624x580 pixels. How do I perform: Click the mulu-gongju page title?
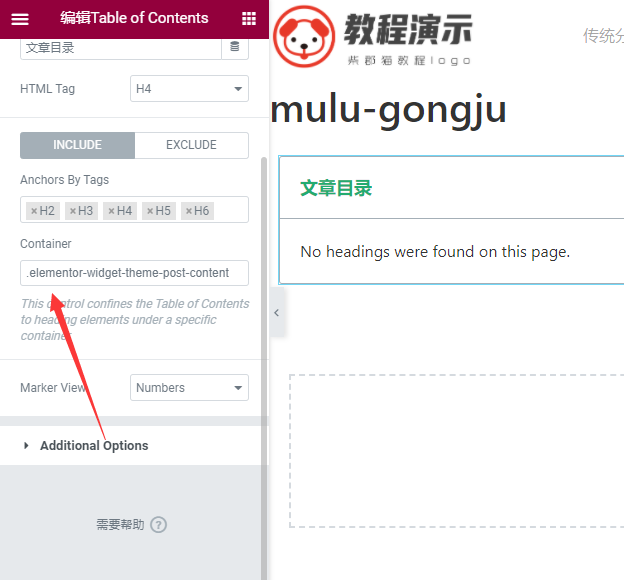(388, 109)
